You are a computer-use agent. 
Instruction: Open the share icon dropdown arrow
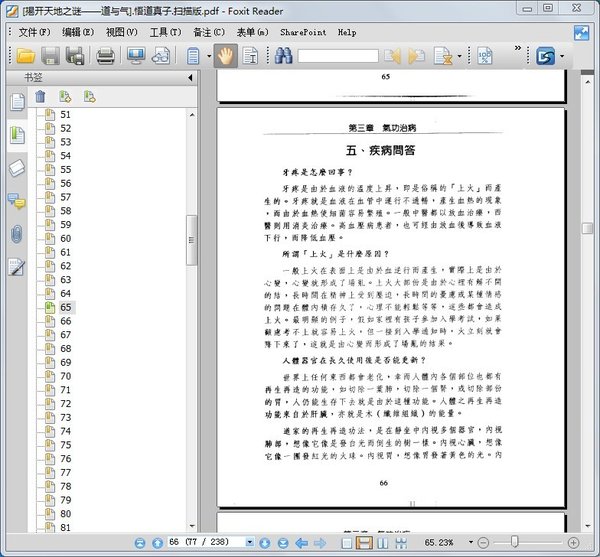562,56
